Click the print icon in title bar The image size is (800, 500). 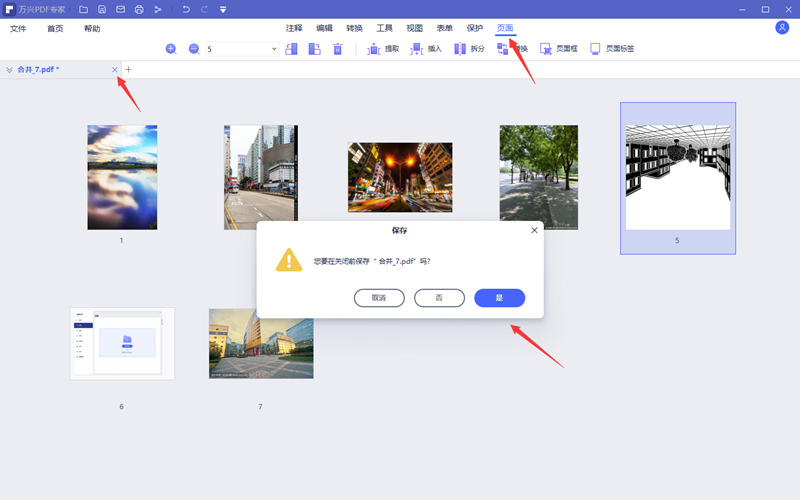click(139, 9)
